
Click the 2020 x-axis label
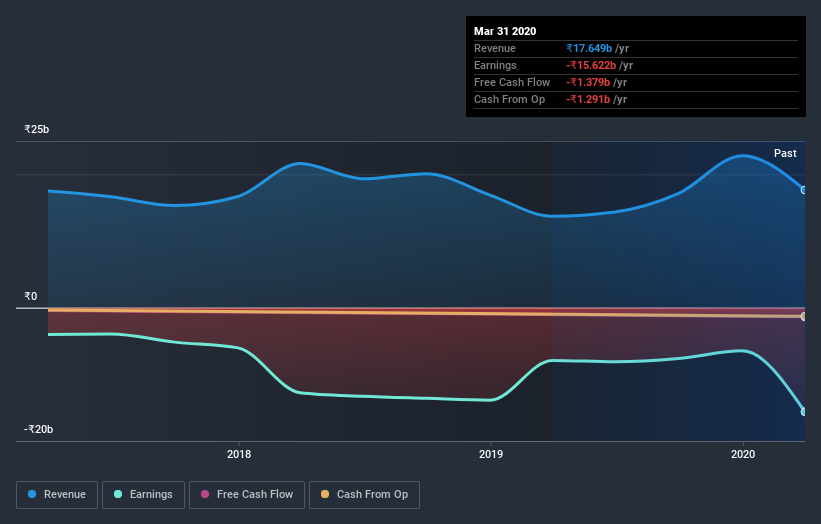[x=743, y=454]
